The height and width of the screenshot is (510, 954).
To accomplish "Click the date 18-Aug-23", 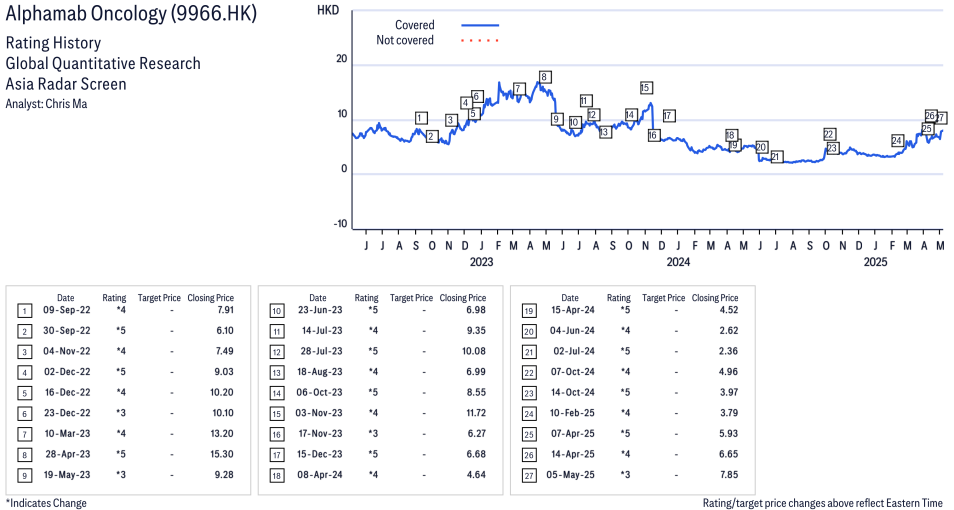I will (319, 372).
